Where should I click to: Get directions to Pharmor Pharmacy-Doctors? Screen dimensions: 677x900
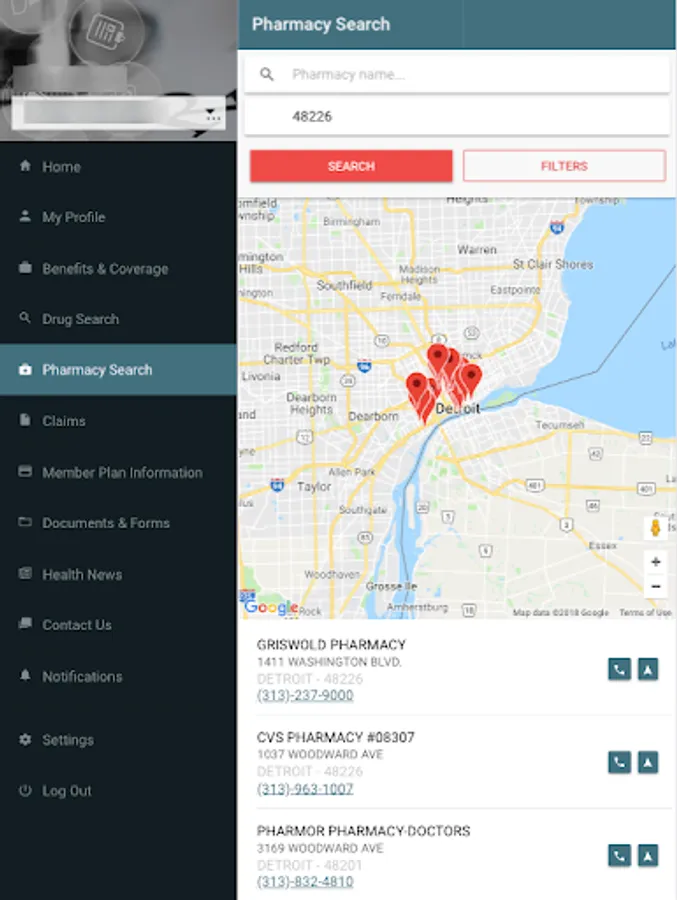648,856
